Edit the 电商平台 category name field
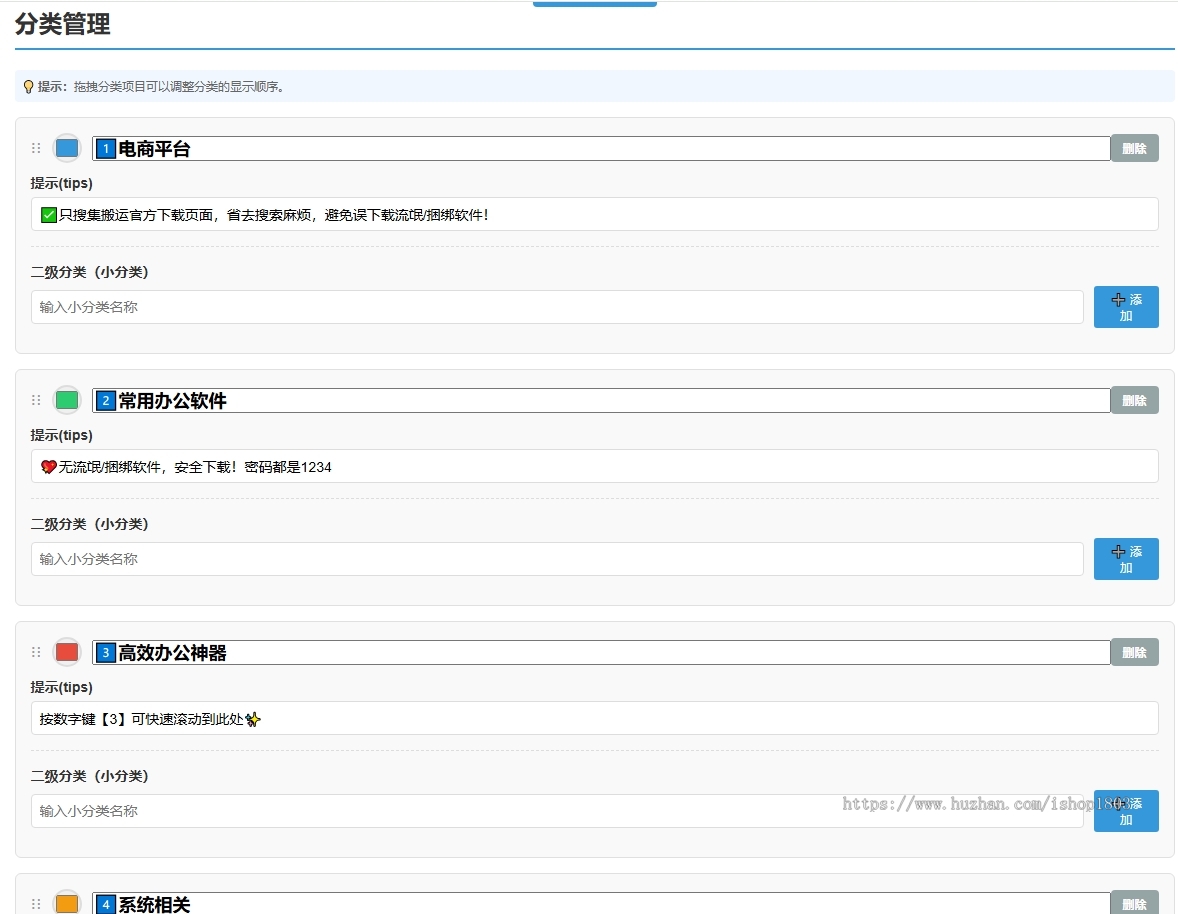This screenshot has width=1178, height=914. point(601,148)
